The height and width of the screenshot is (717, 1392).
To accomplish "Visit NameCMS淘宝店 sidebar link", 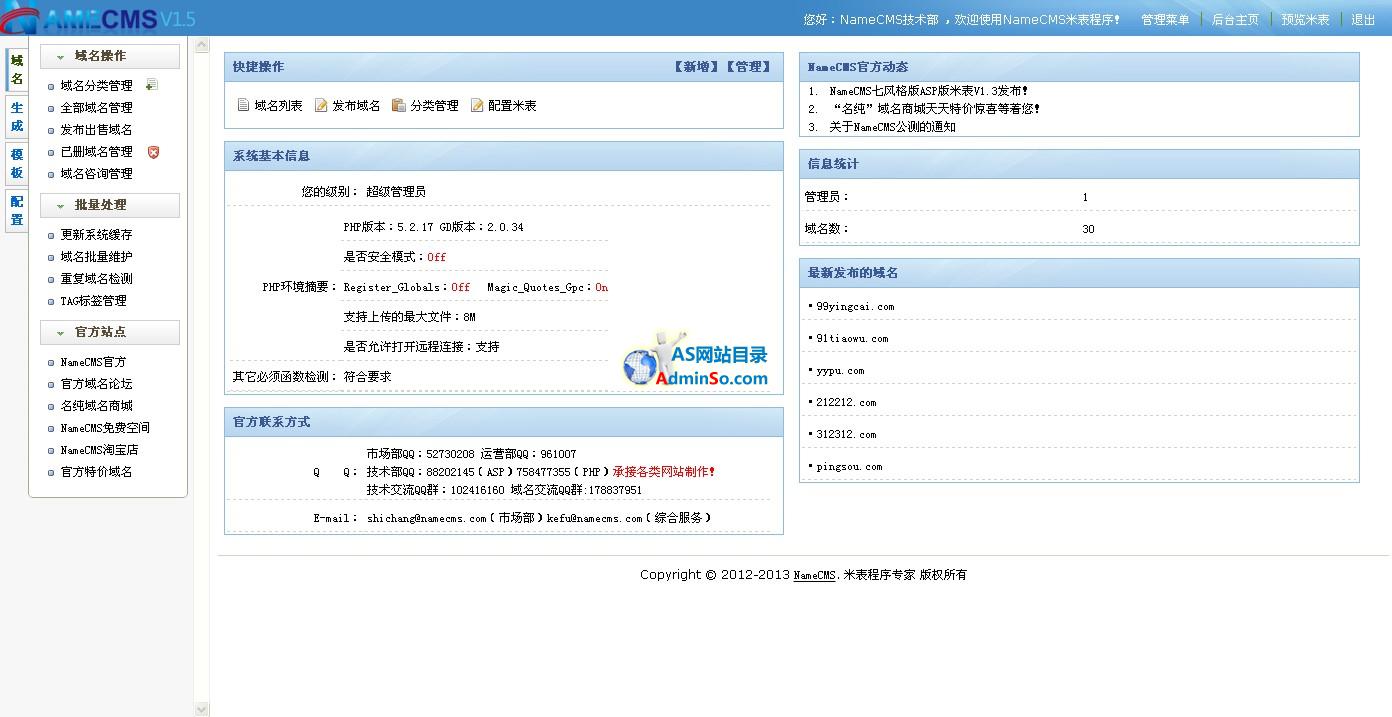I will (x=99, y=450).
